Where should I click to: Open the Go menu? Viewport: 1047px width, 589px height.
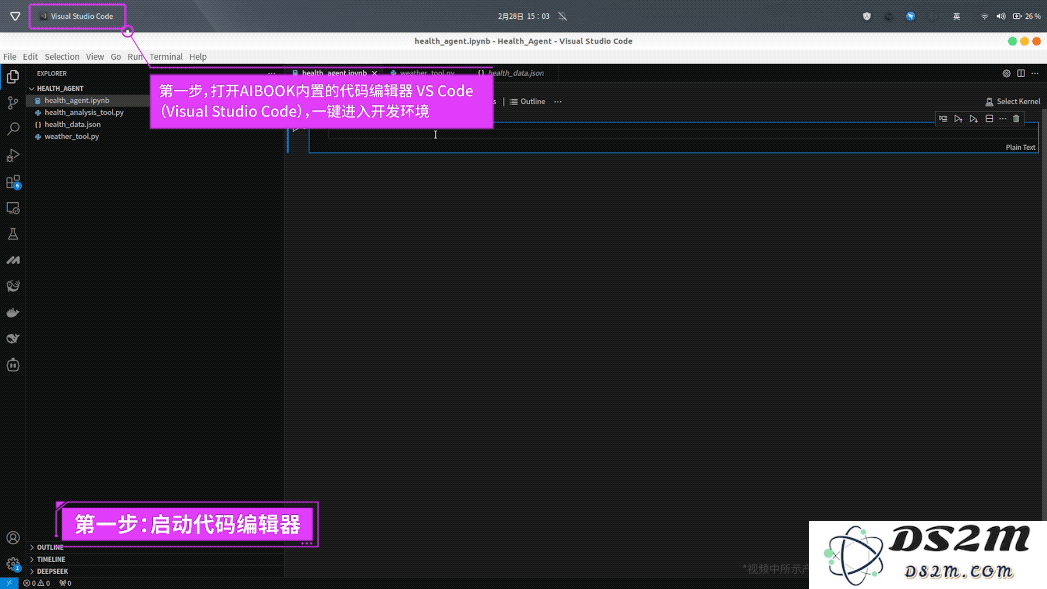[x=116, y=57]
